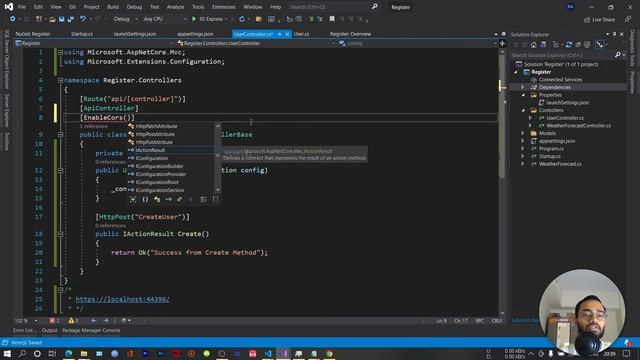
Task: Click the navigate forward arrow below editor
Action: coord(106,320)
